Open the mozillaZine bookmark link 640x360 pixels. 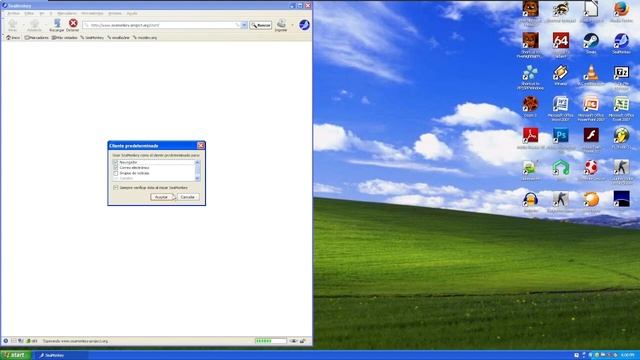[118, 38]
